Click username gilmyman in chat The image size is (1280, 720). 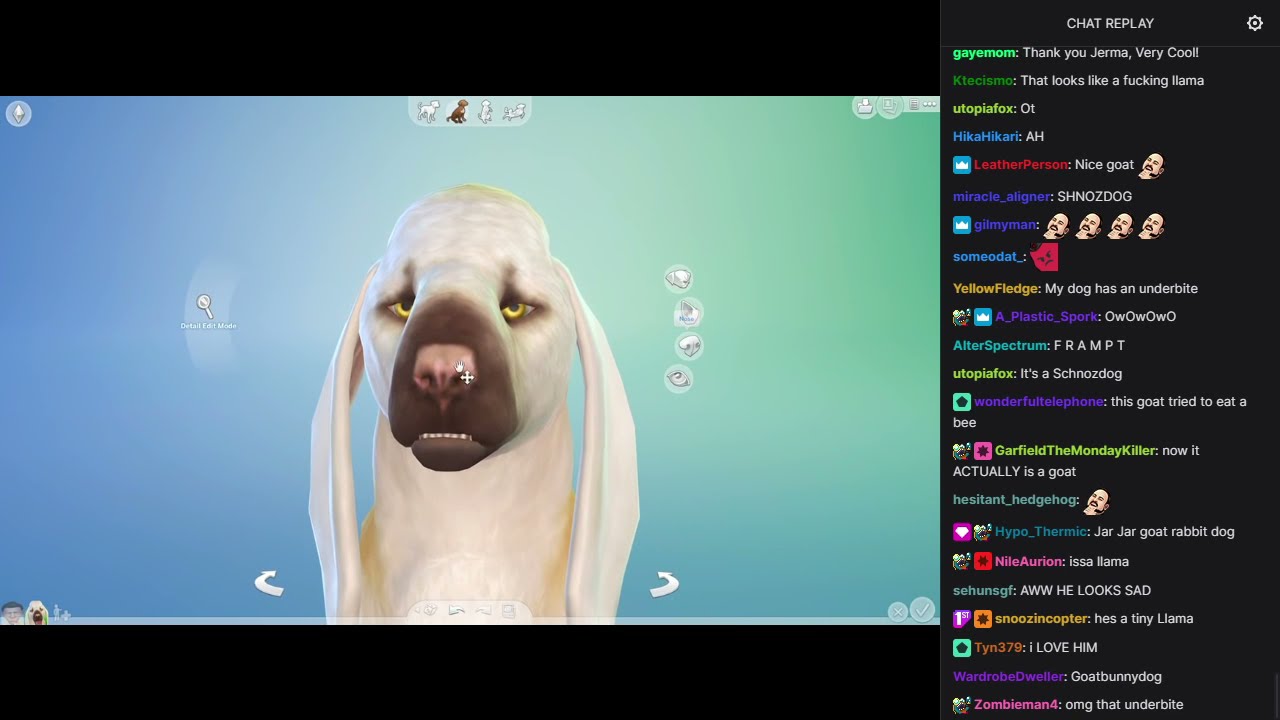[1005, 224]
